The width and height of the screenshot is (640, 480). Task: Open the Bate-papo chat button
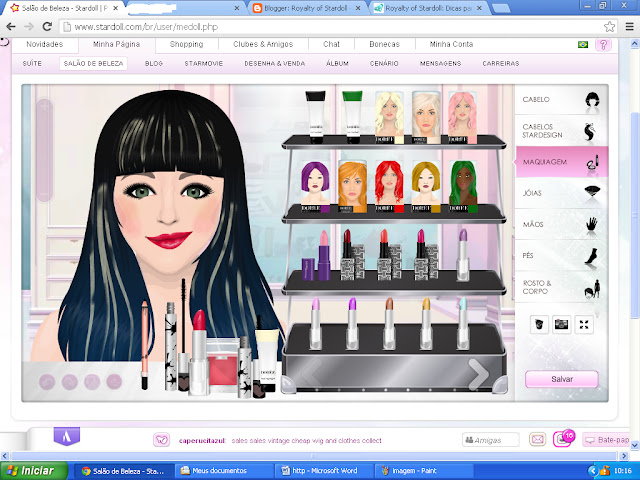click(x=607, y=440)
